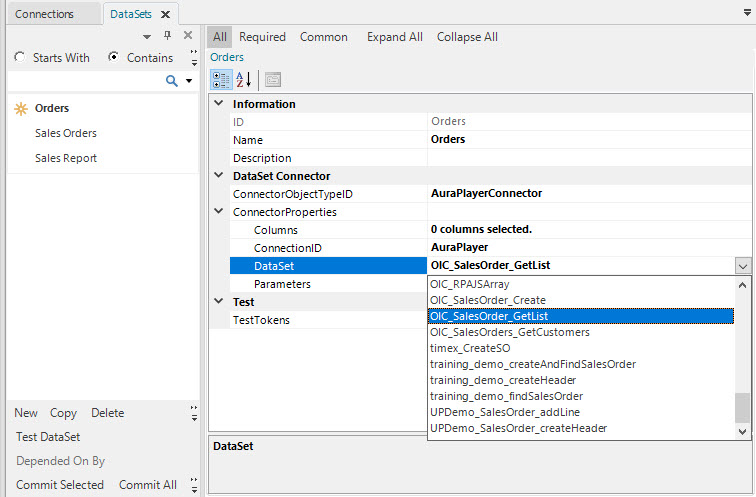This screenshot has width=756, height=497.
Task: Click the dropdown list scroll down arrow
Action: (742, 431)
